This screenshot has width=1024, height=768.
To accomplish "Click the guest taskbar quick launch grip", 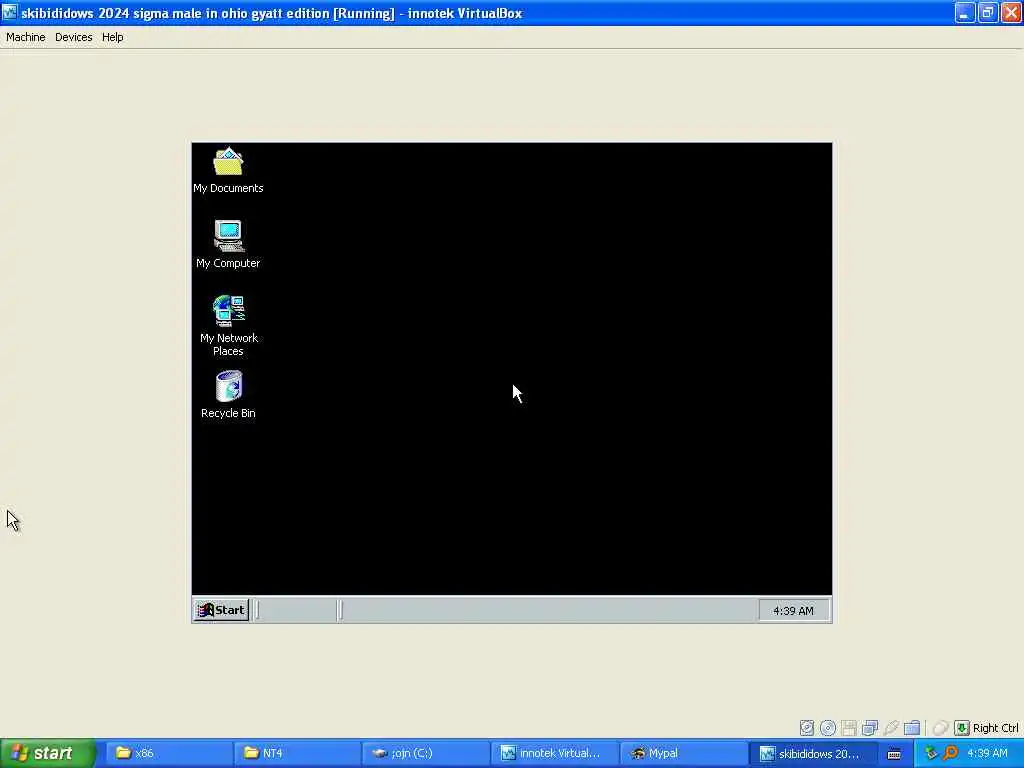I will 257,610.
